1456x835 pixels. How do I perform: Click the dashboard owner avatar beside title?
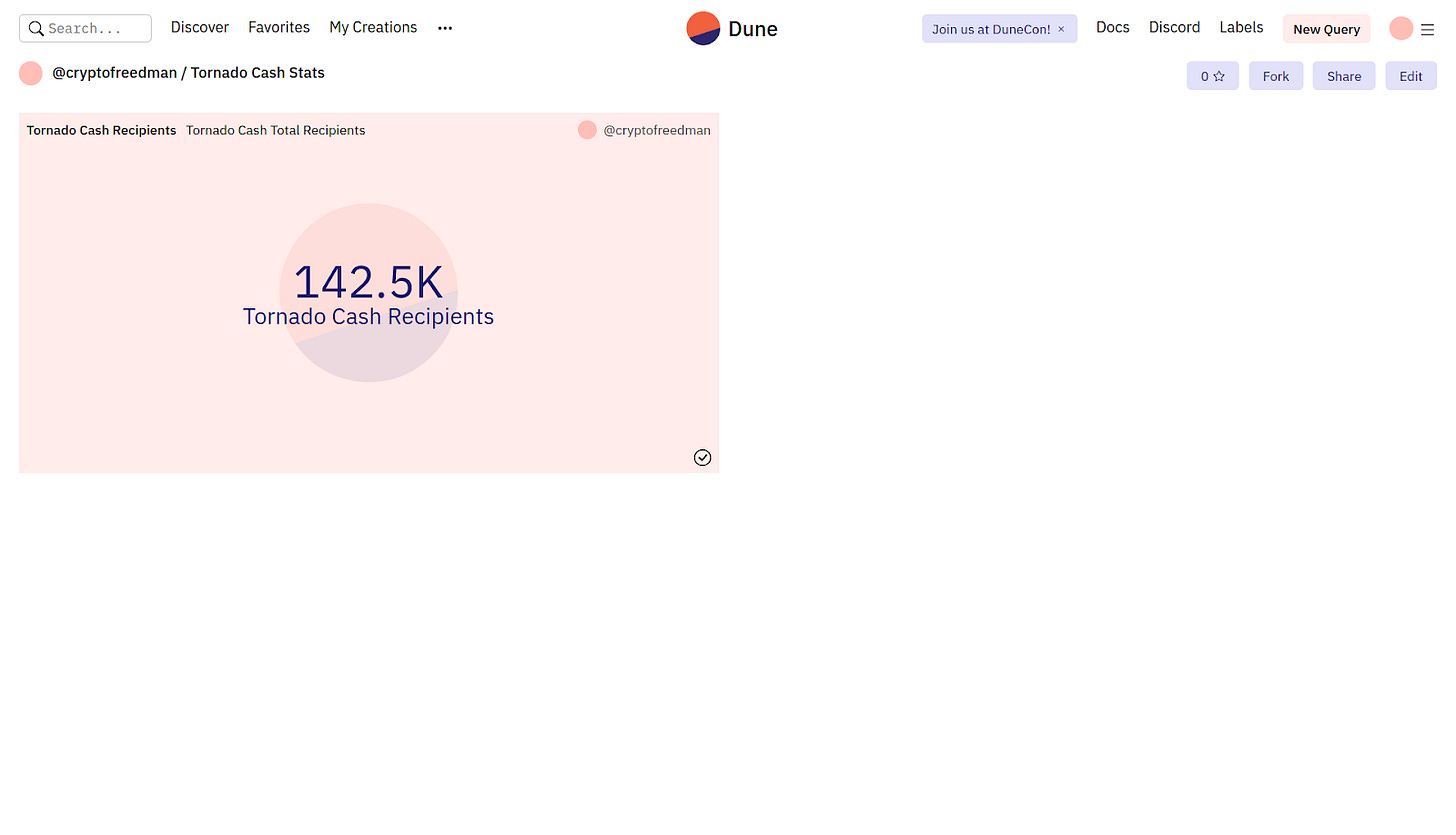31,73
